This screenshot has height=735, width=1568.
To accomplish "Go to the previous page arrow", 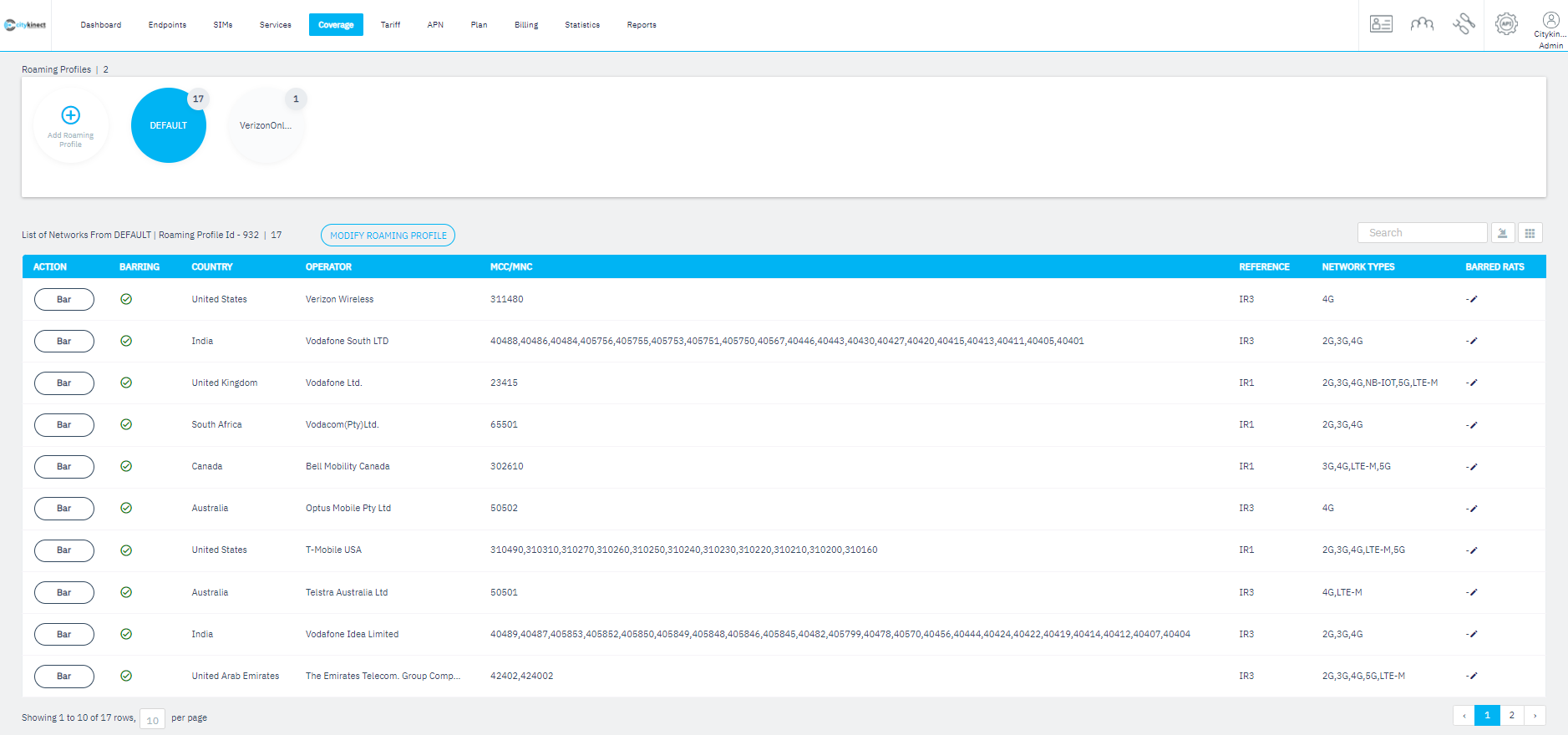I will click(x=1464, y=716).
